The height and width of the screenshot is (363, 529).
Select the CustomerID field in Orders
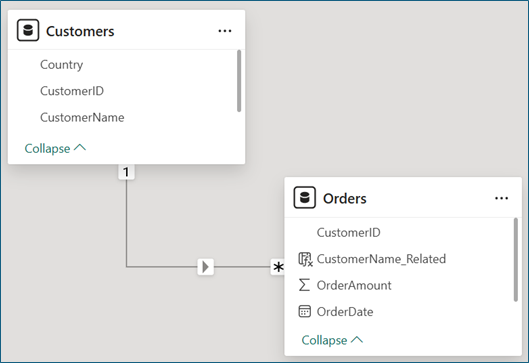[349, 232]
